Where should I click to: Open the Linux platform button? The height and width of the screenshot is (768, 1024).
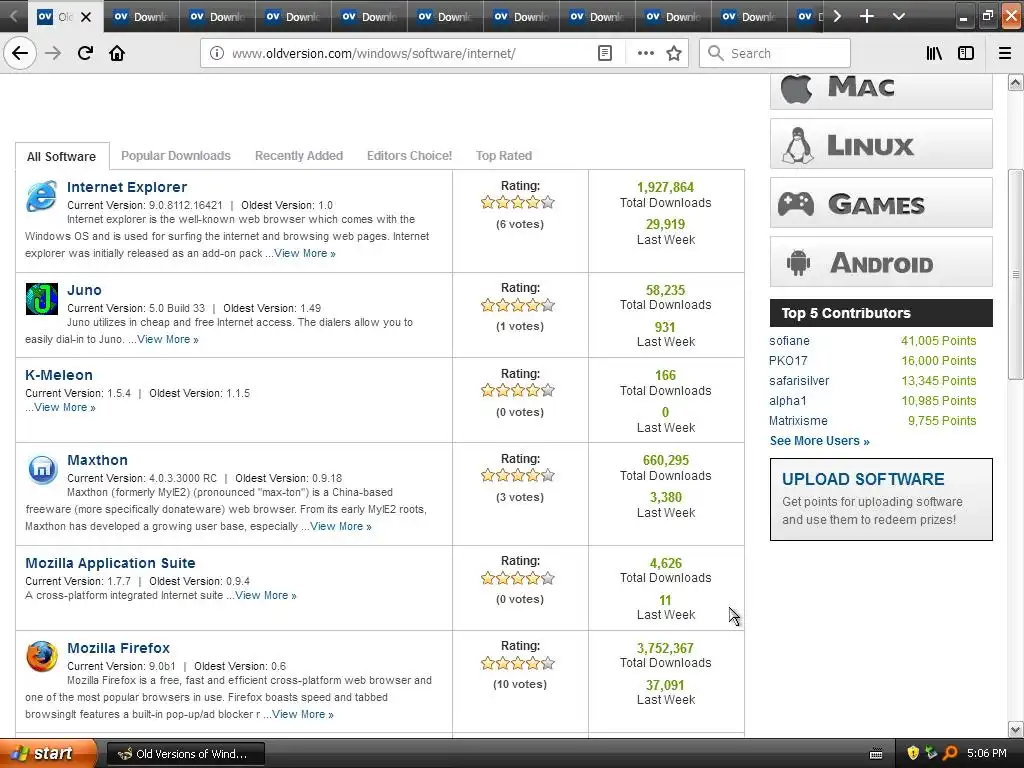[881, 144]
